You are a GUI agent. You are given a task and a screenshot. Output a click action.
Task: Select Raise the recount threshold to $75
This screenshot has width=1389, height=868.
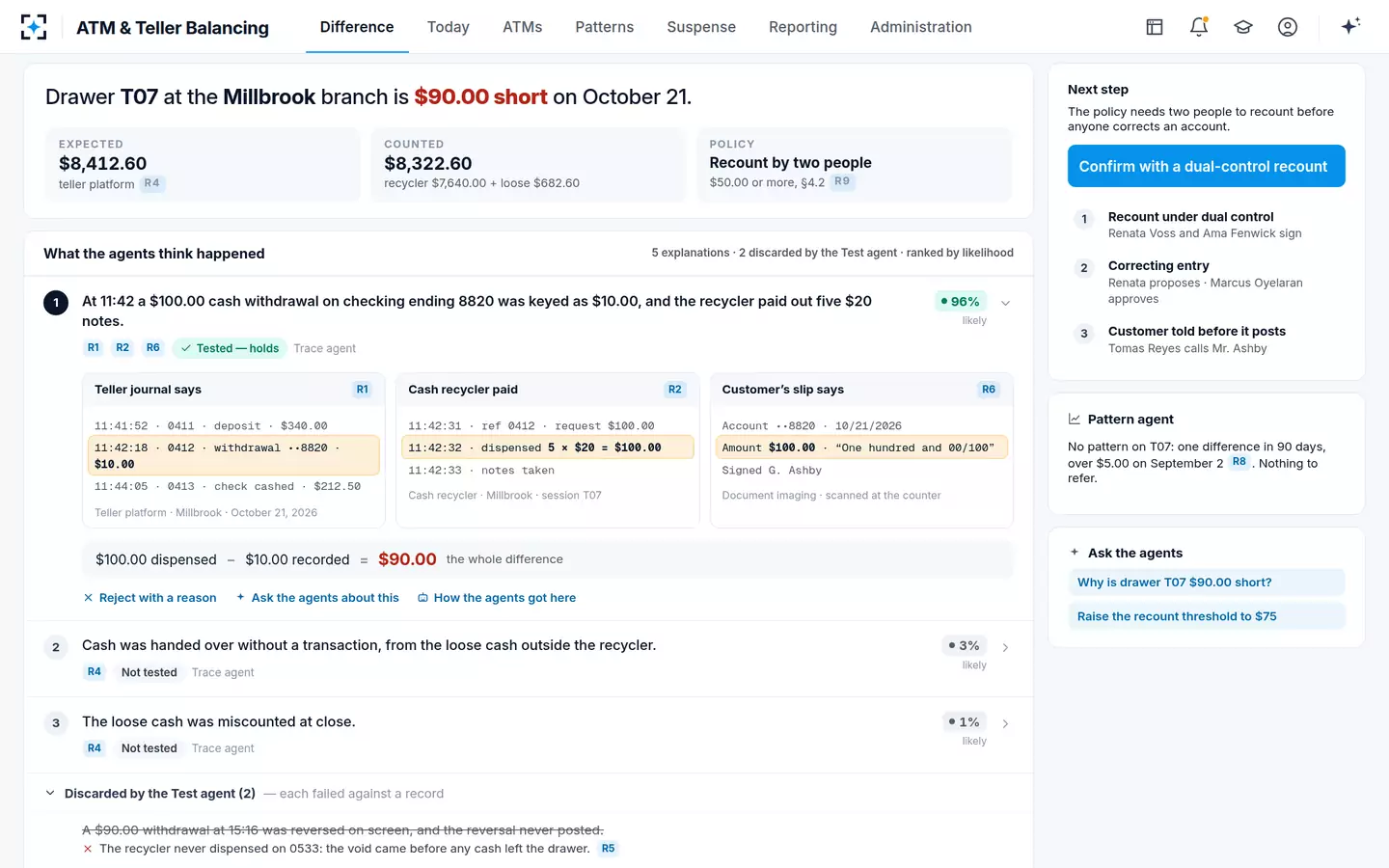click(1207, 616)
